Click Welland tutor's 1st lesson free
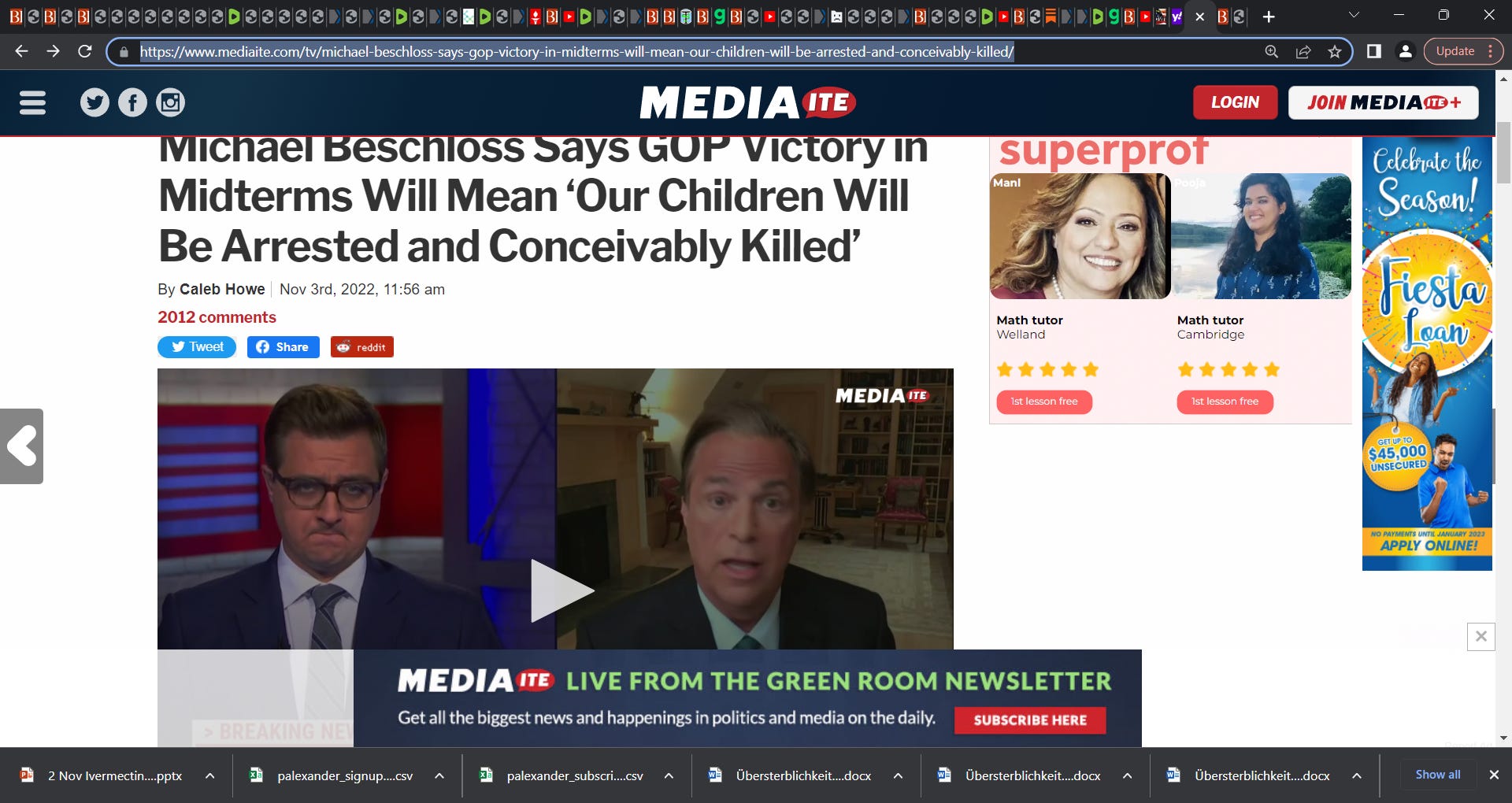 [x=1044, y=401]
